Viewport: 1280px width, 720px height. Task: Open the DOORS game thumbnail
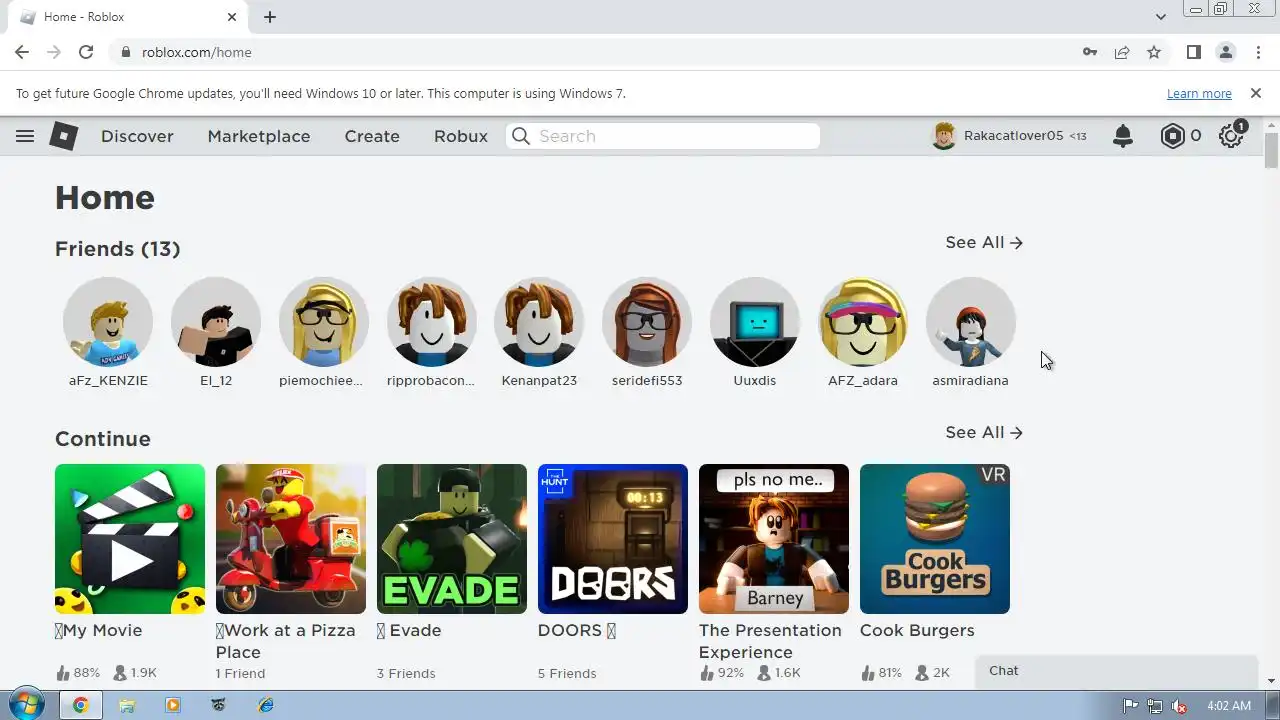click(613, 539)
